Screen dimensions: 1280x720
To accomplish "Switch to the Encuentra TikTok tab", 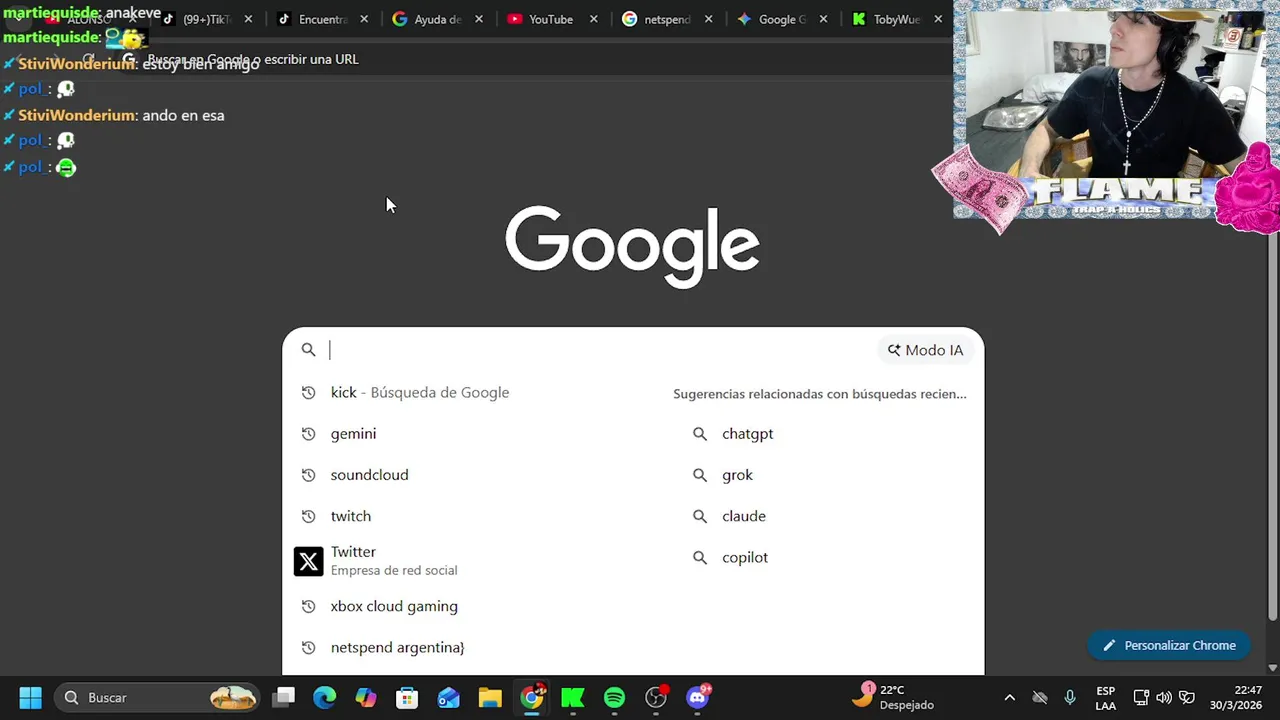I will pyautogui.click(x=322, y=19).
